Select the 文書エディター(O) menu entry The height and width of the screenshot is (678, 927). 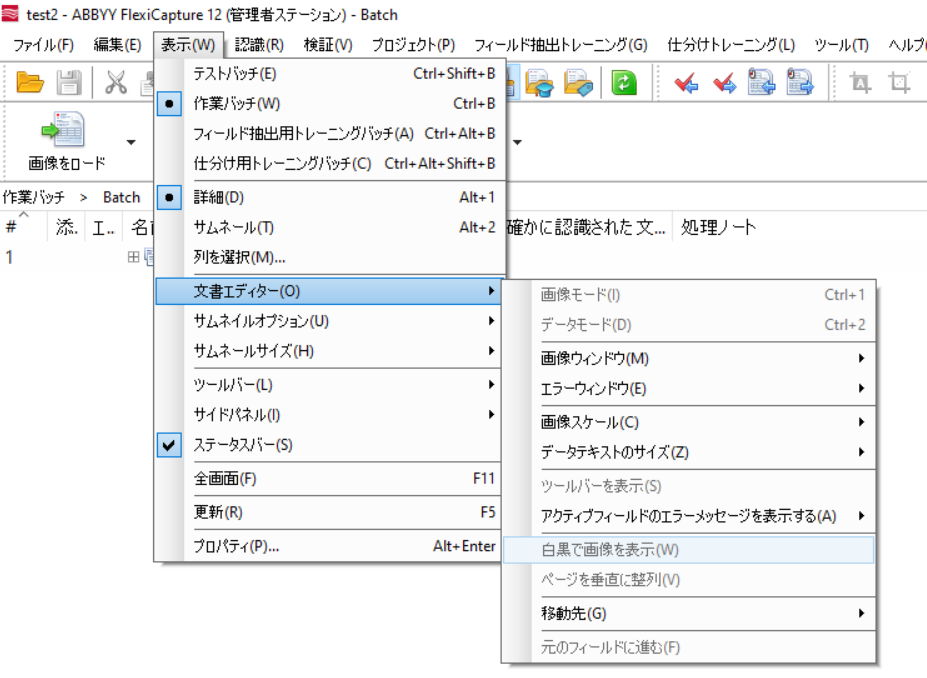[x=328, y=291]
